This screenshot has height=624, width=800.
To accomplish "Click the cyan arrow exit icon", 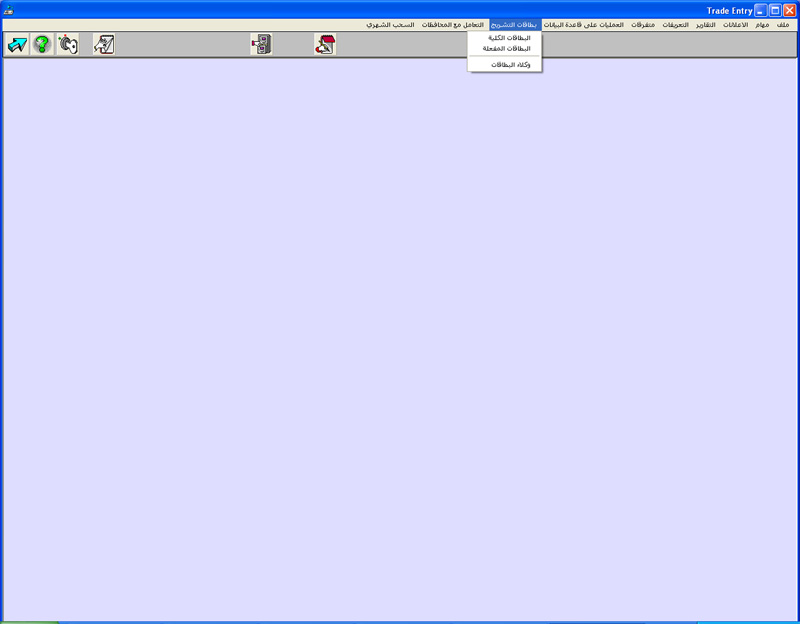I will coord(17,44).
